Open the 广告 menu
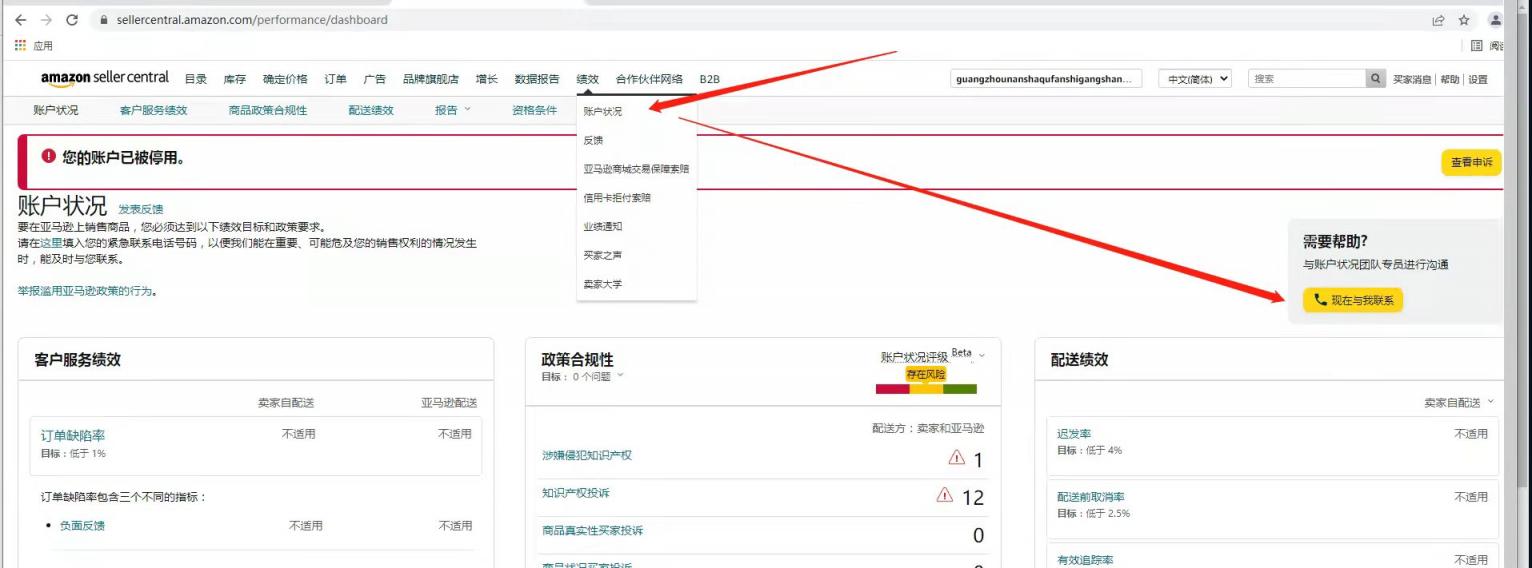This screenshot has height=568, width=1532. point(375,79)
